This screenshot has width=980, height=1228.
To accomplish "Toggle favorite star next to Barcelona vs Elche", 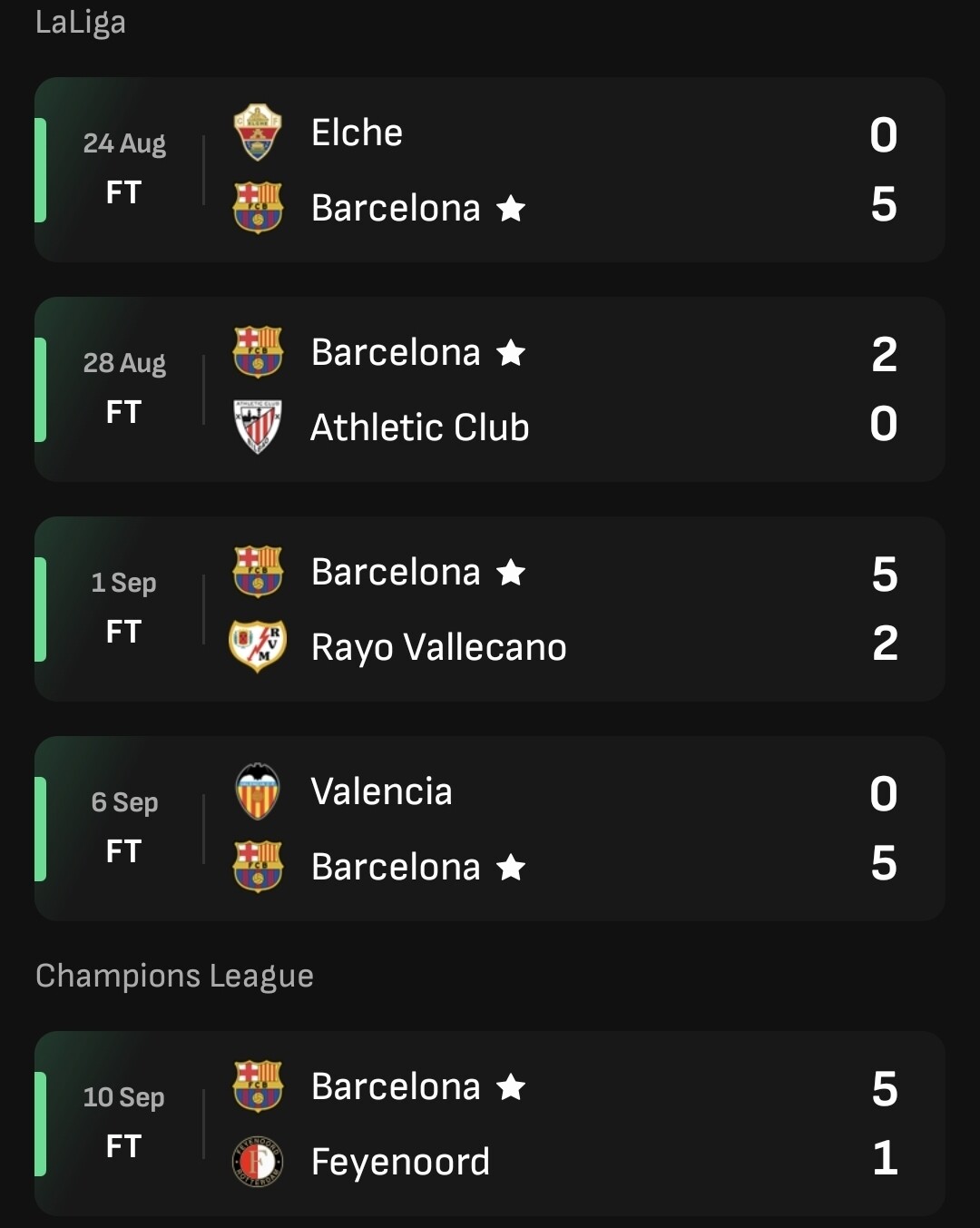I will (x=511, y=208).
